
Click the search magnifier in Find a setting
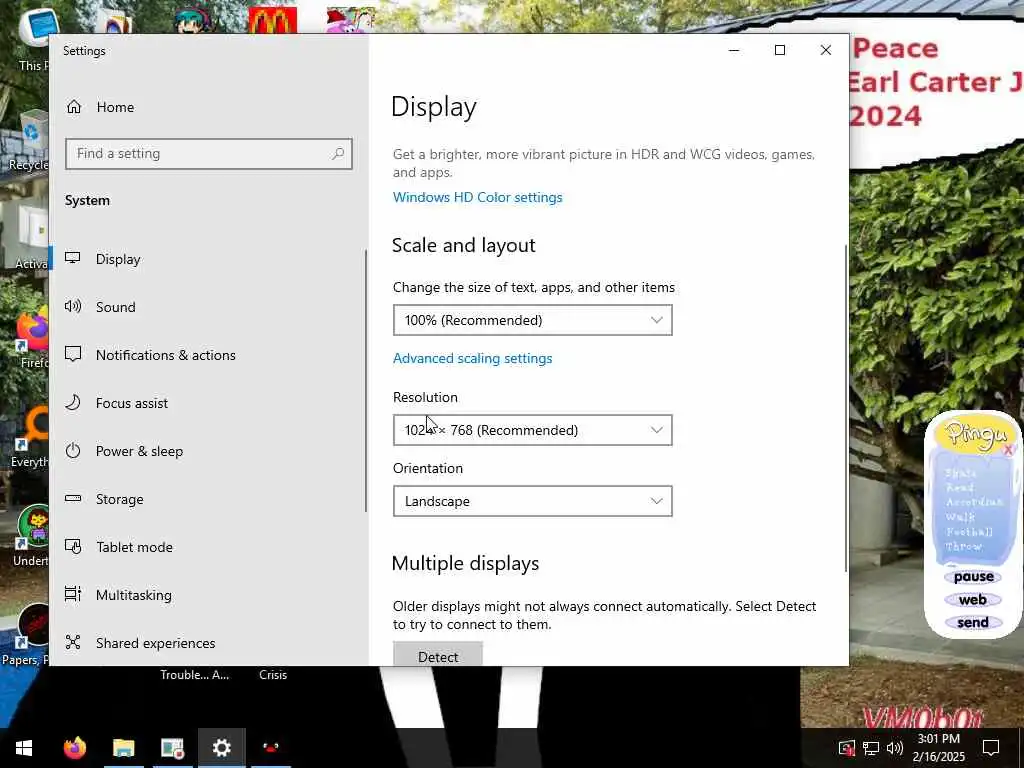(x=338, y=153)
